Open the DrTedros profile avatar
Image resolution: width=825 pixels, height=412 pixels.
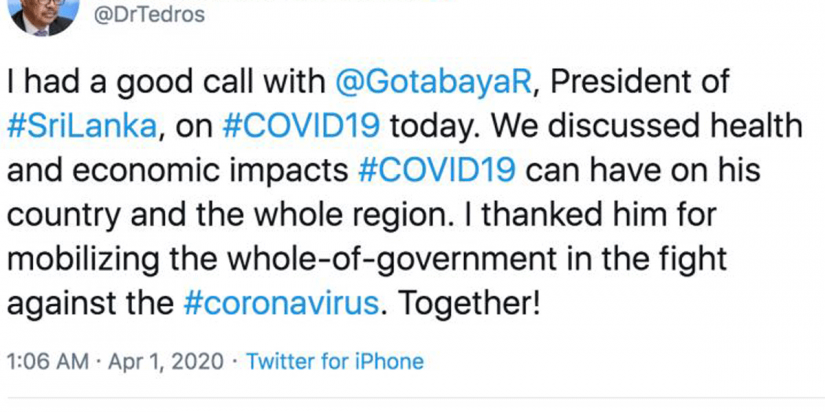tap(42, 15)
